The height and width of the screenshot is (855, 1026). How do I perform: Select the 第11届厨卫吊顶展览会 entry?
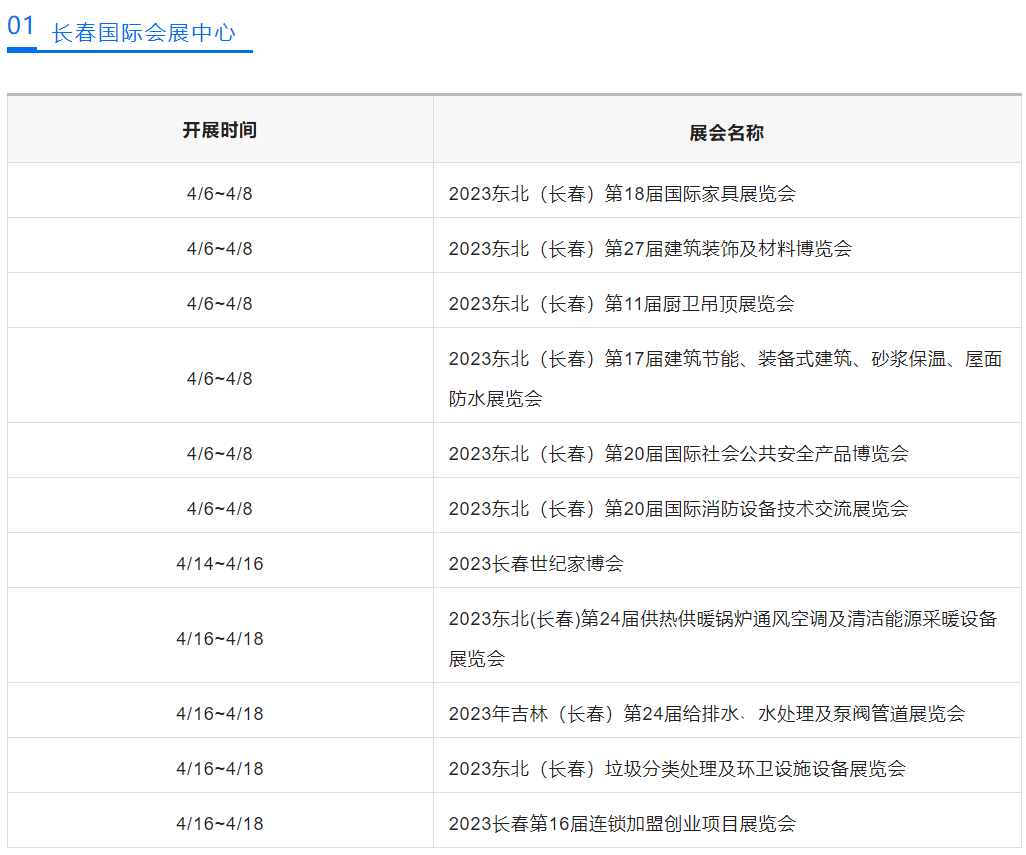pos(621,303)
